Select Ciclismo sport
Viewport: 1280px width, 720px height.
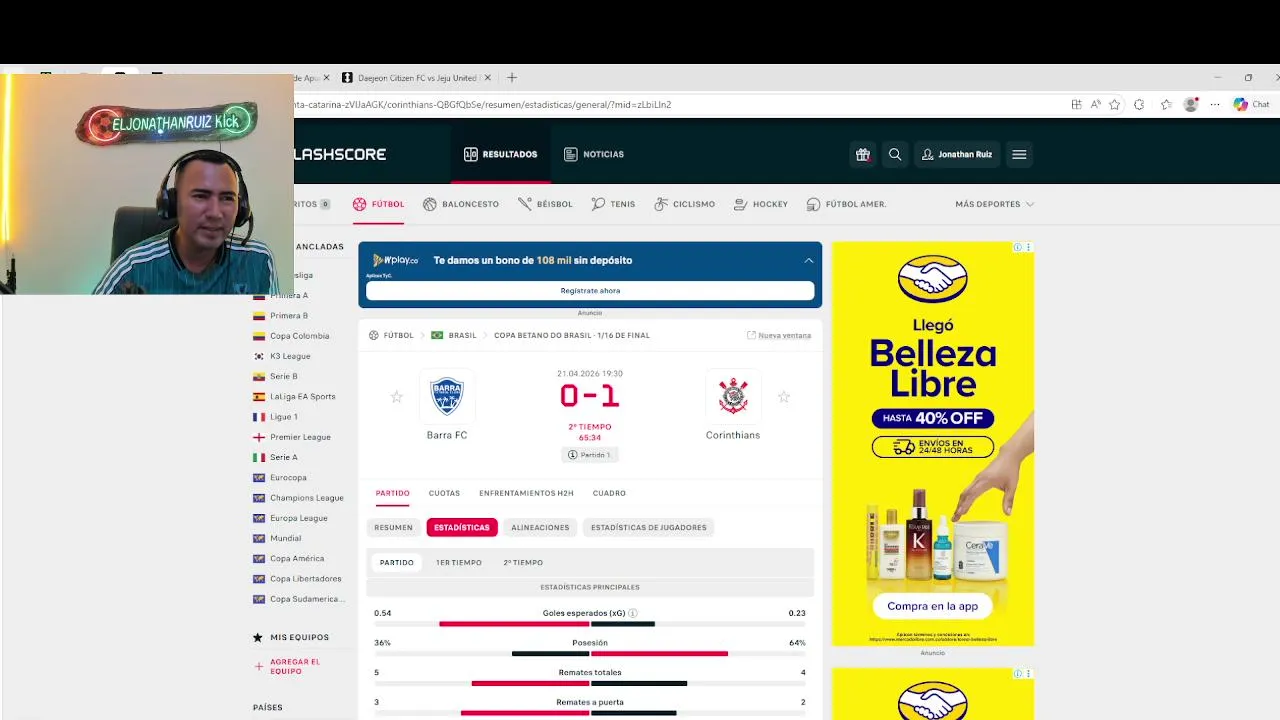pyautogui.click(x=685, y=204)
